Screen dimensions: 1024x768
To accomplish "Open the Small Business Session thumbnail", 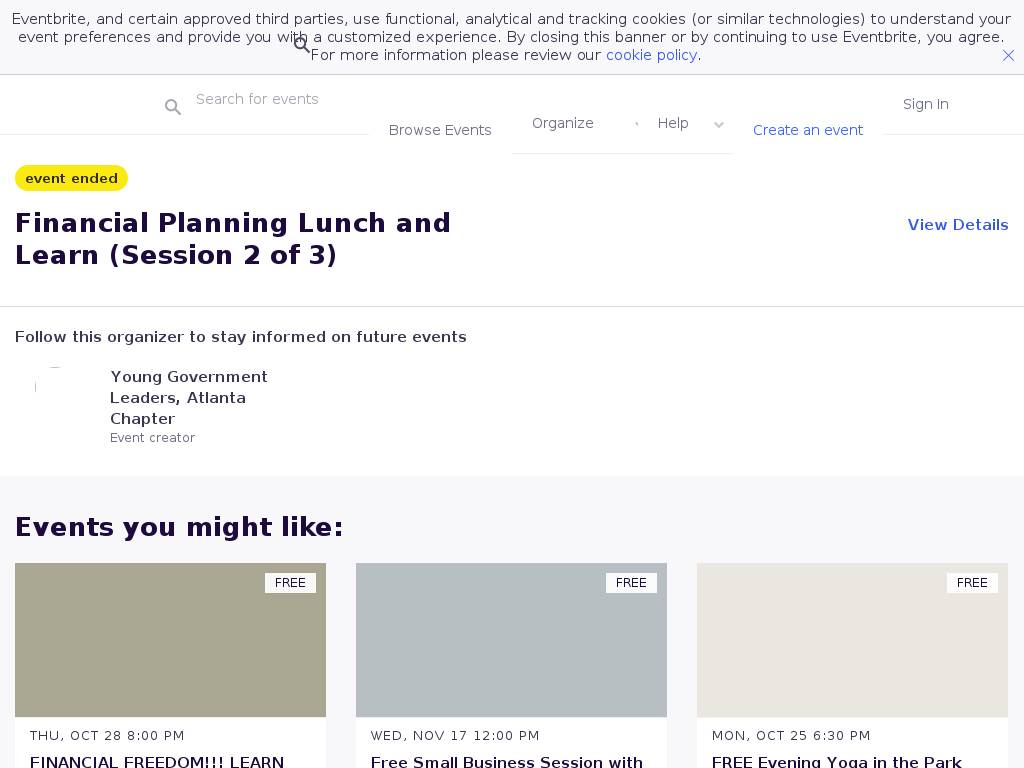I will pos(511,640).
